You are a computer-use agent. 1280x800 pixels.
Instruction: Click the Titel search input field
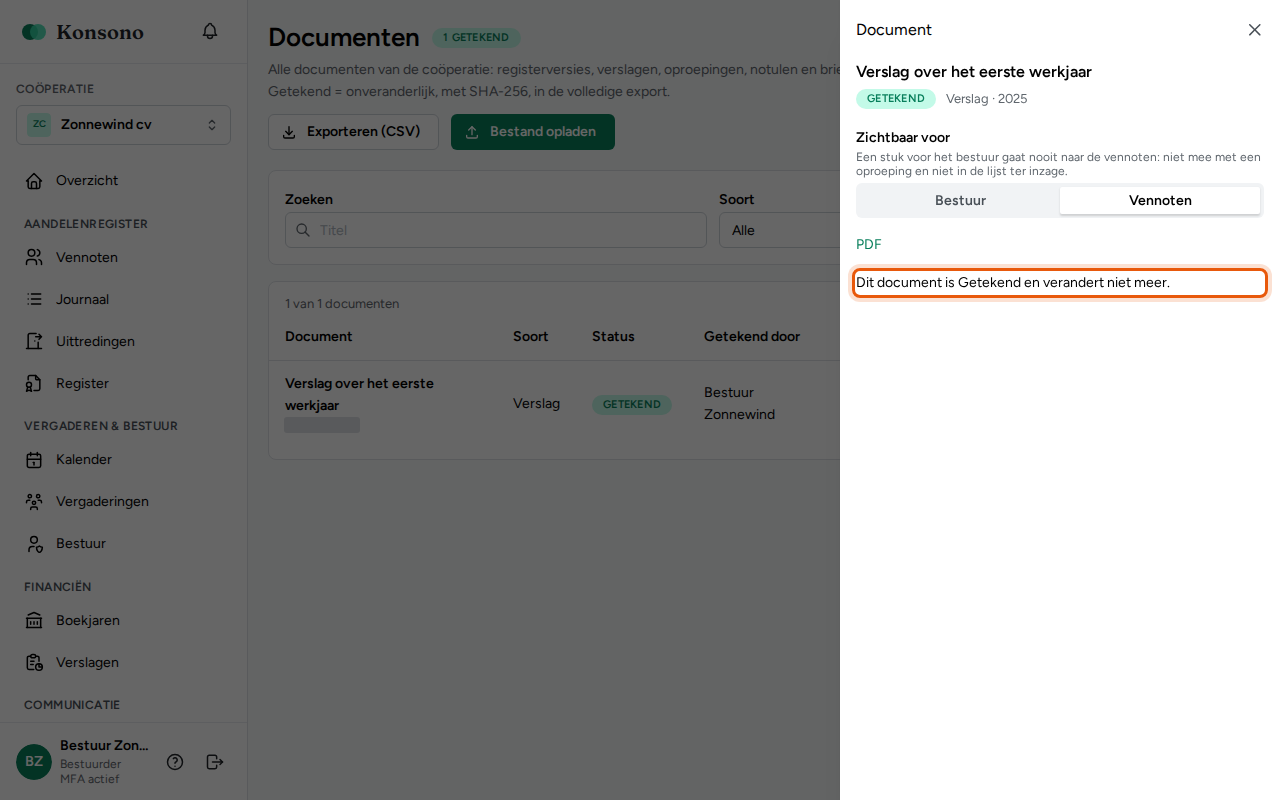pos(496,230)
